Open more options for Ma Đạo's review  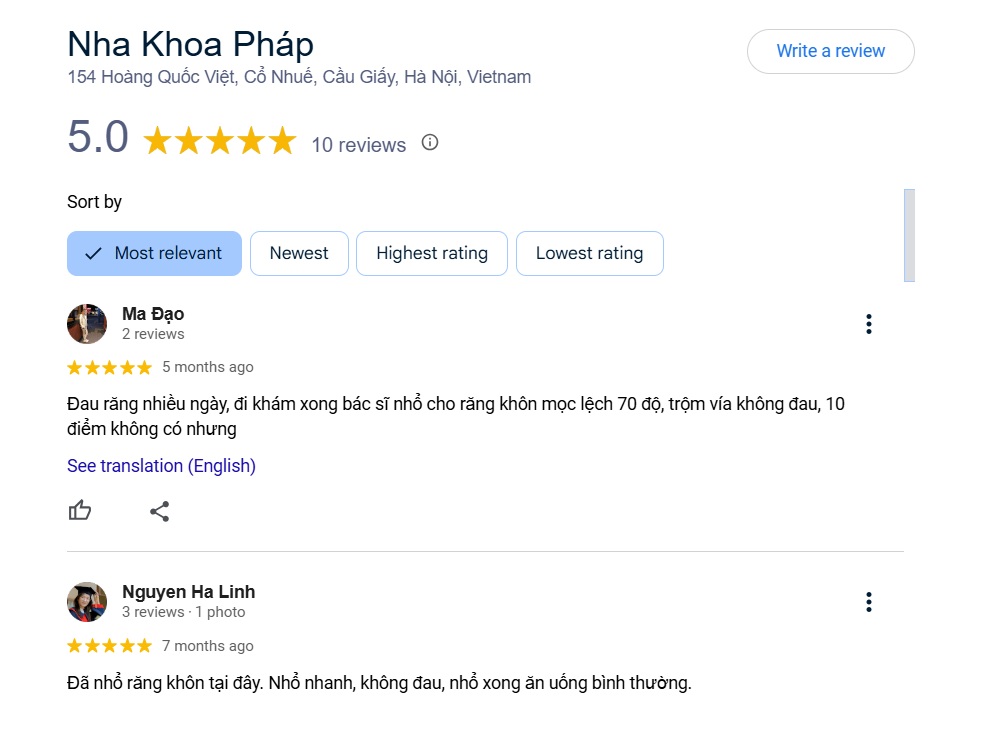[x=869, y=324]
